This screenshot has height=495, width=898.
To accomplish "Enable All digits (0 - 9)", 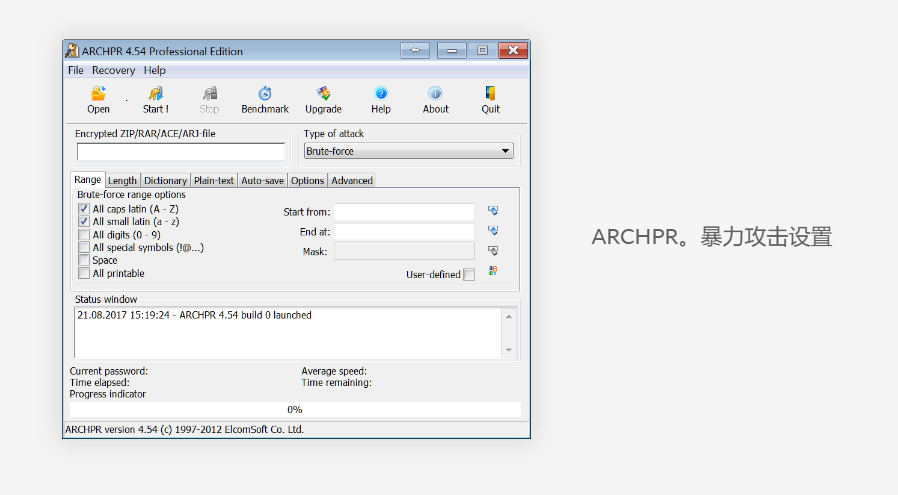I will pos(84,235).
